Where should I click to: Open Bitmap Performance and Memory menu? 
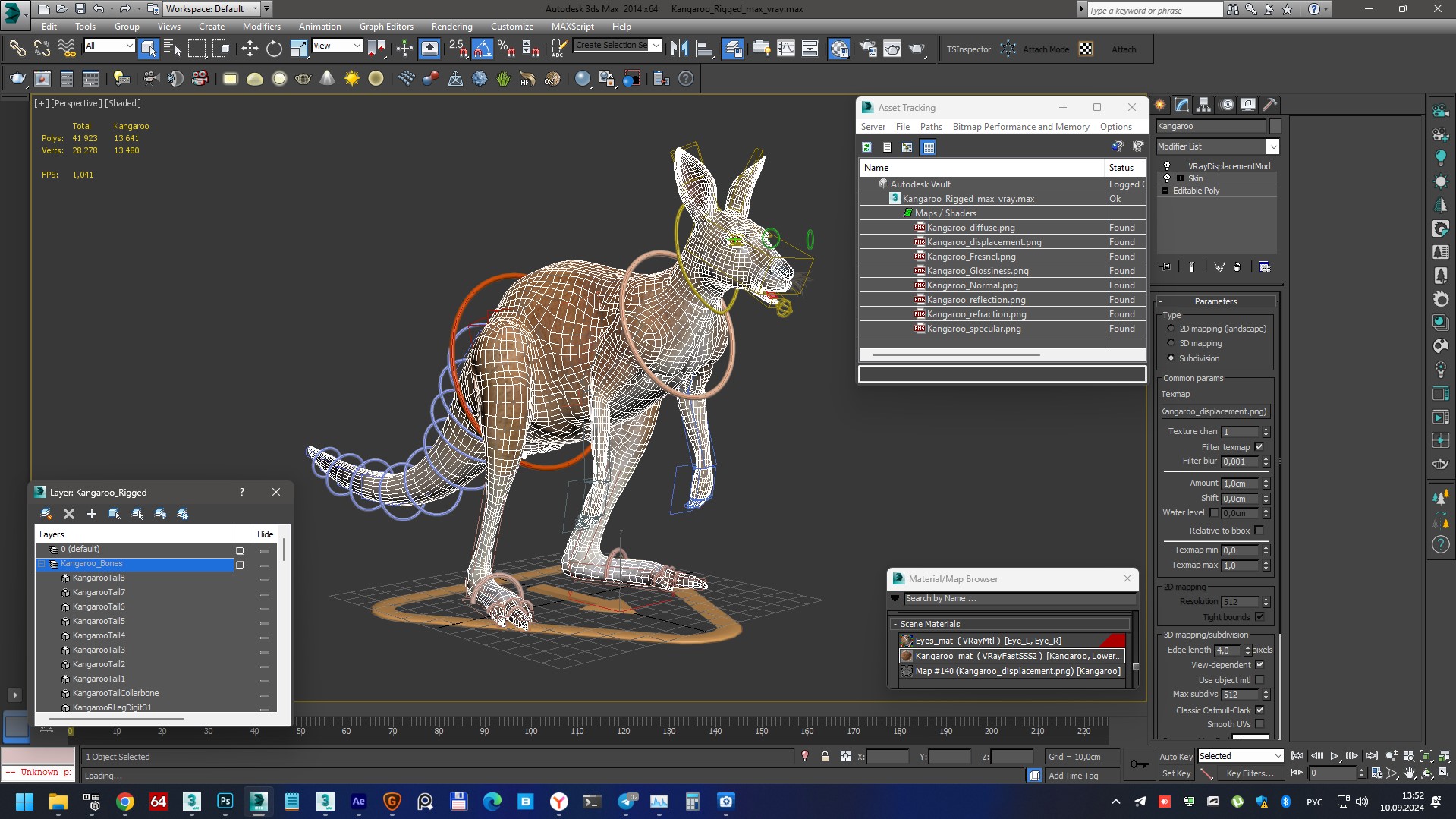pyautogui.click(x=1020, y=127)
